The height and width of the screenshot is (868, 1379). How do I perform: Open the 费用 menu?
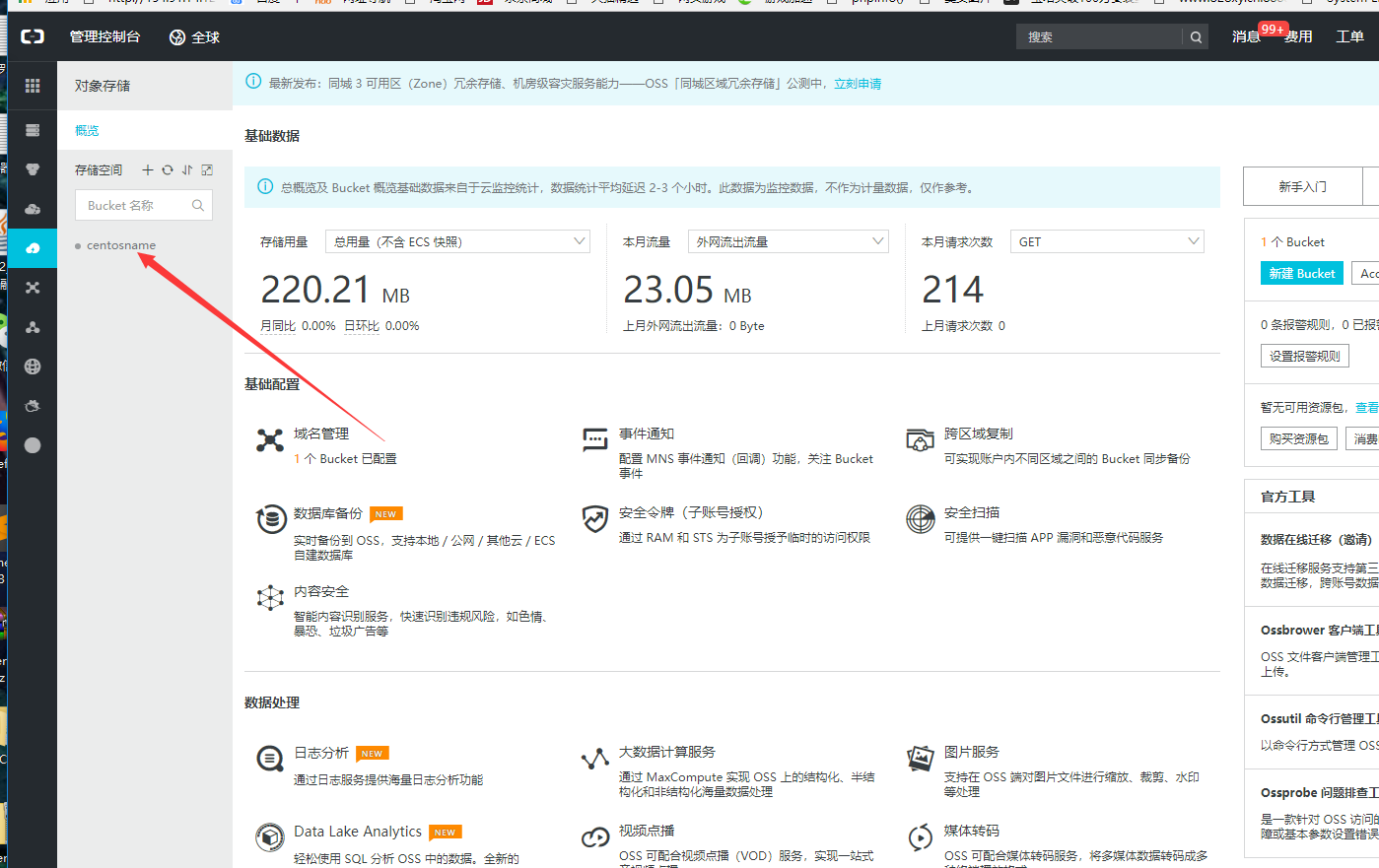(x=1298, y=36)
